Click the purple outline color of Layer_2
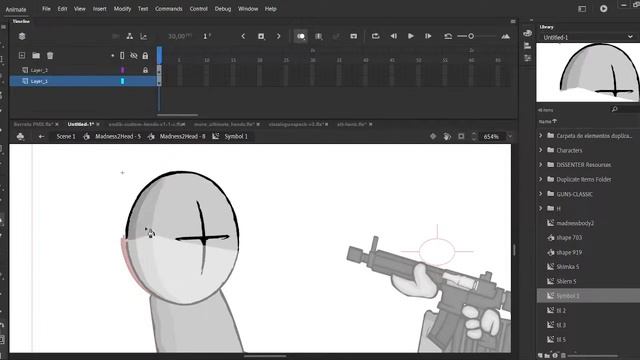This screenshot has width=640, height=360. [122, 70]
